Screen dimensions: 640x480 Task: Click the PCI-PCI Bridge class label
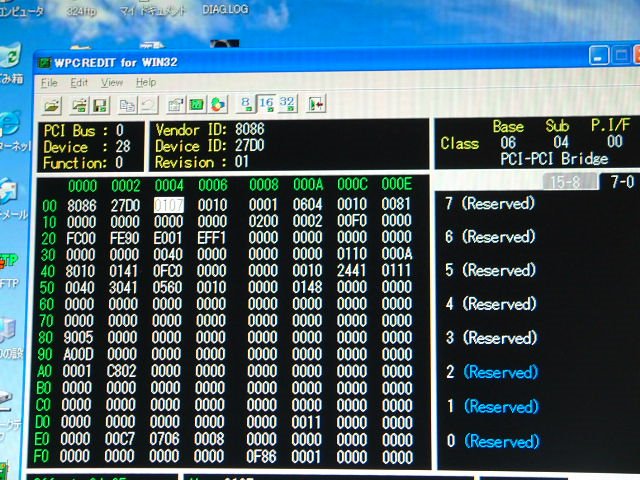[554, 158]
